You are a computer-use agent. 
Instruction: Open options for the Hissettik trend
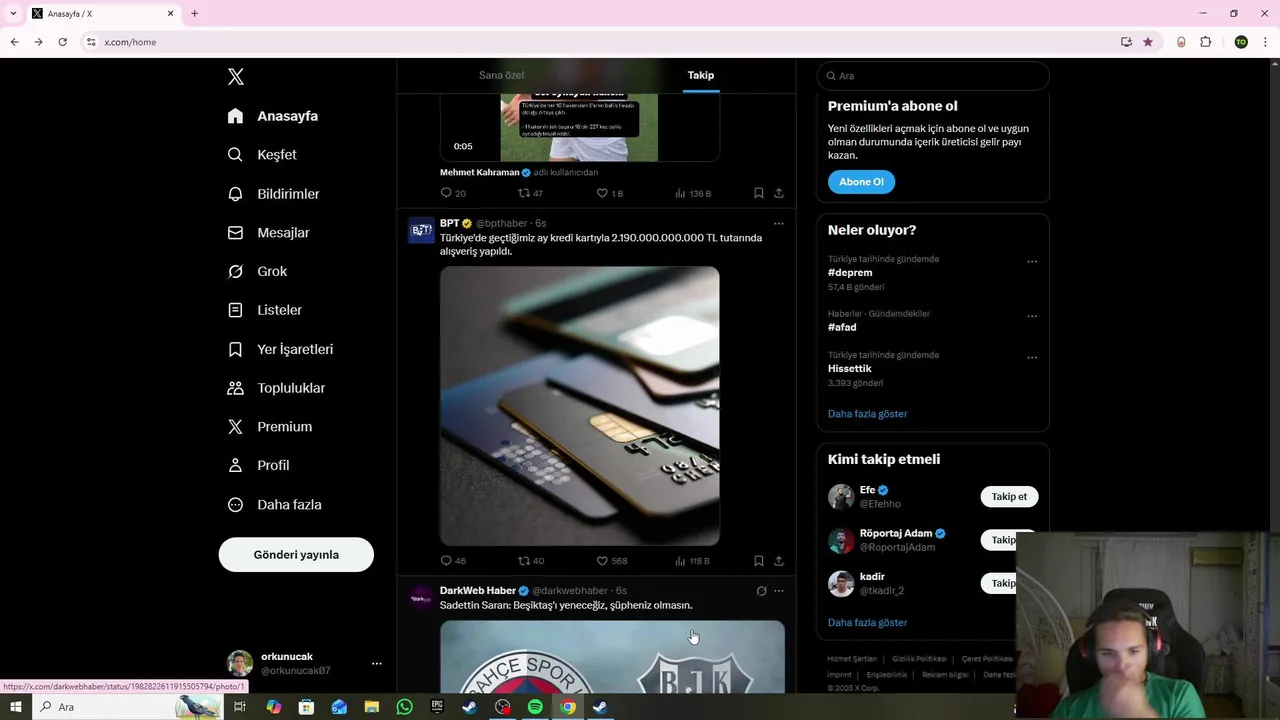[1032, 358]
